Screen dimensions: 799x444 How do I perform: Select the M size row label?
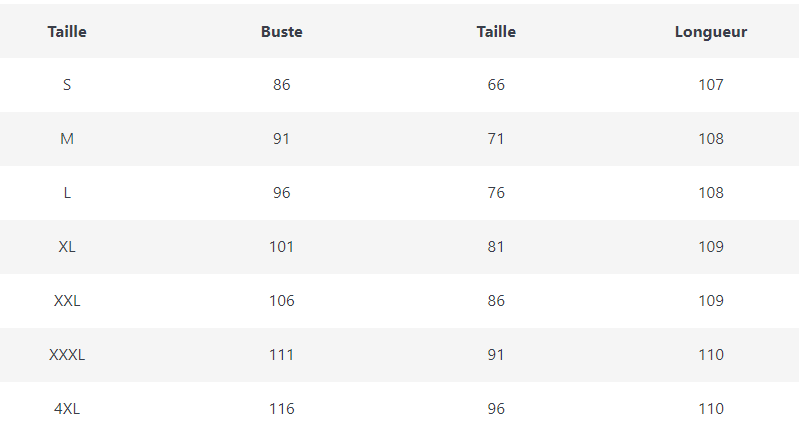(67, 139)
